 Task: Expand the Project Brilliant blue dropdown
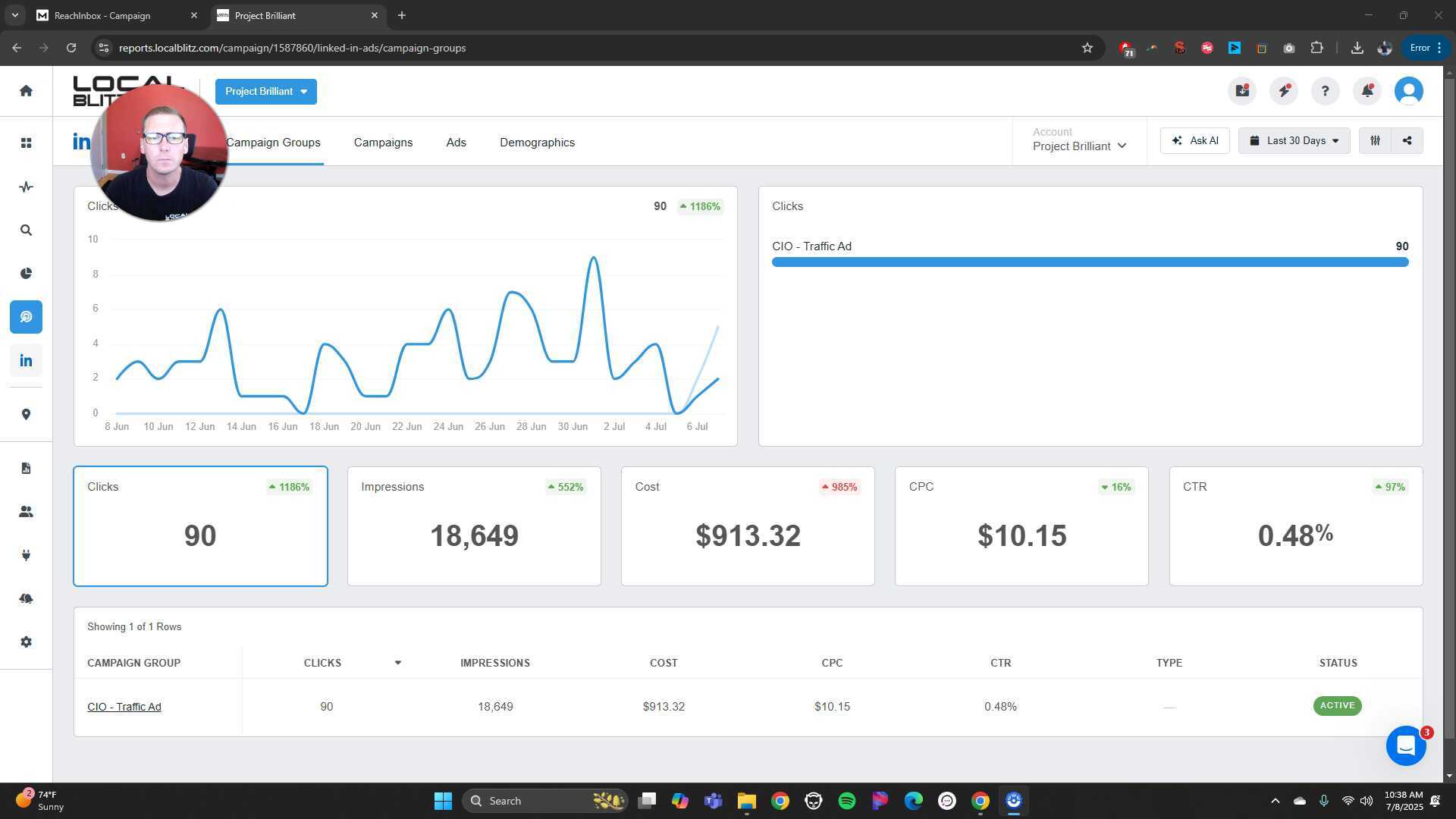266,92
